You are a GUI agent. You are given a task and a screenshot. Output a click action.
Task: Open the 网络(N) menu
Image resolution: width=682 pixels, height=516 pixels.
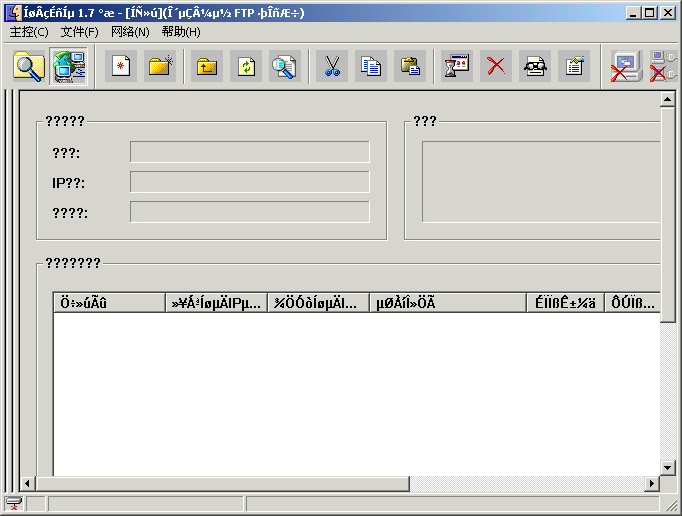coord(130,32)
